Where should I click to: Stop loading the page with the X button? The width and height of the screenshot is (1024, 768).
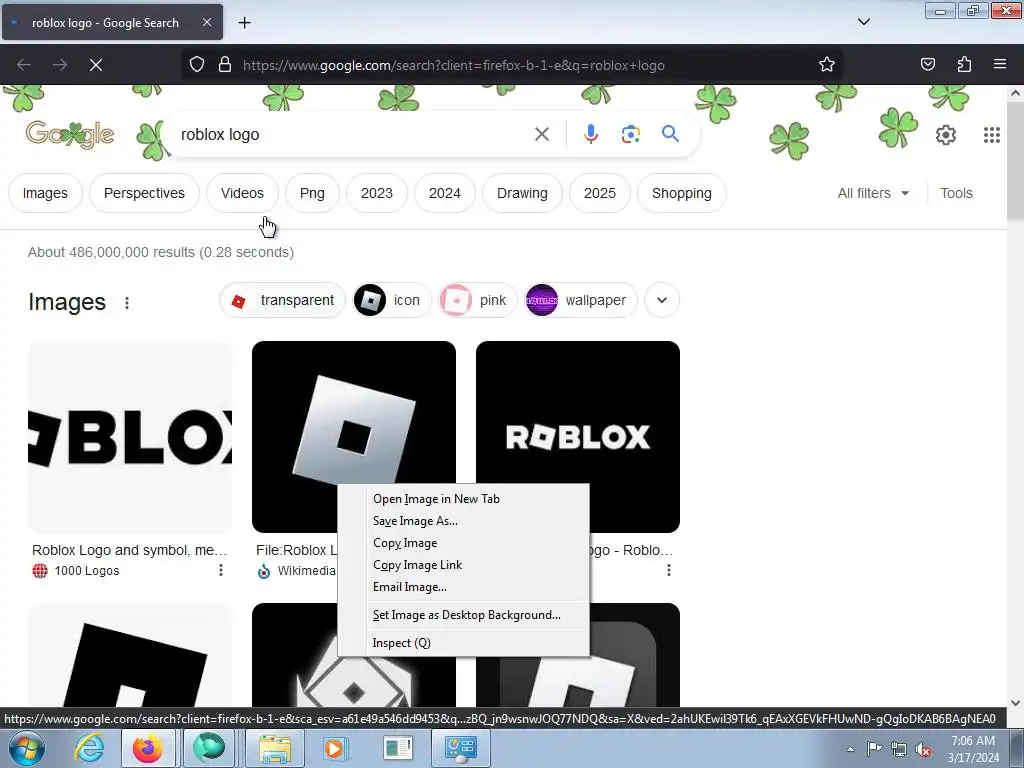pyautogui.click(x=96, y=65)
